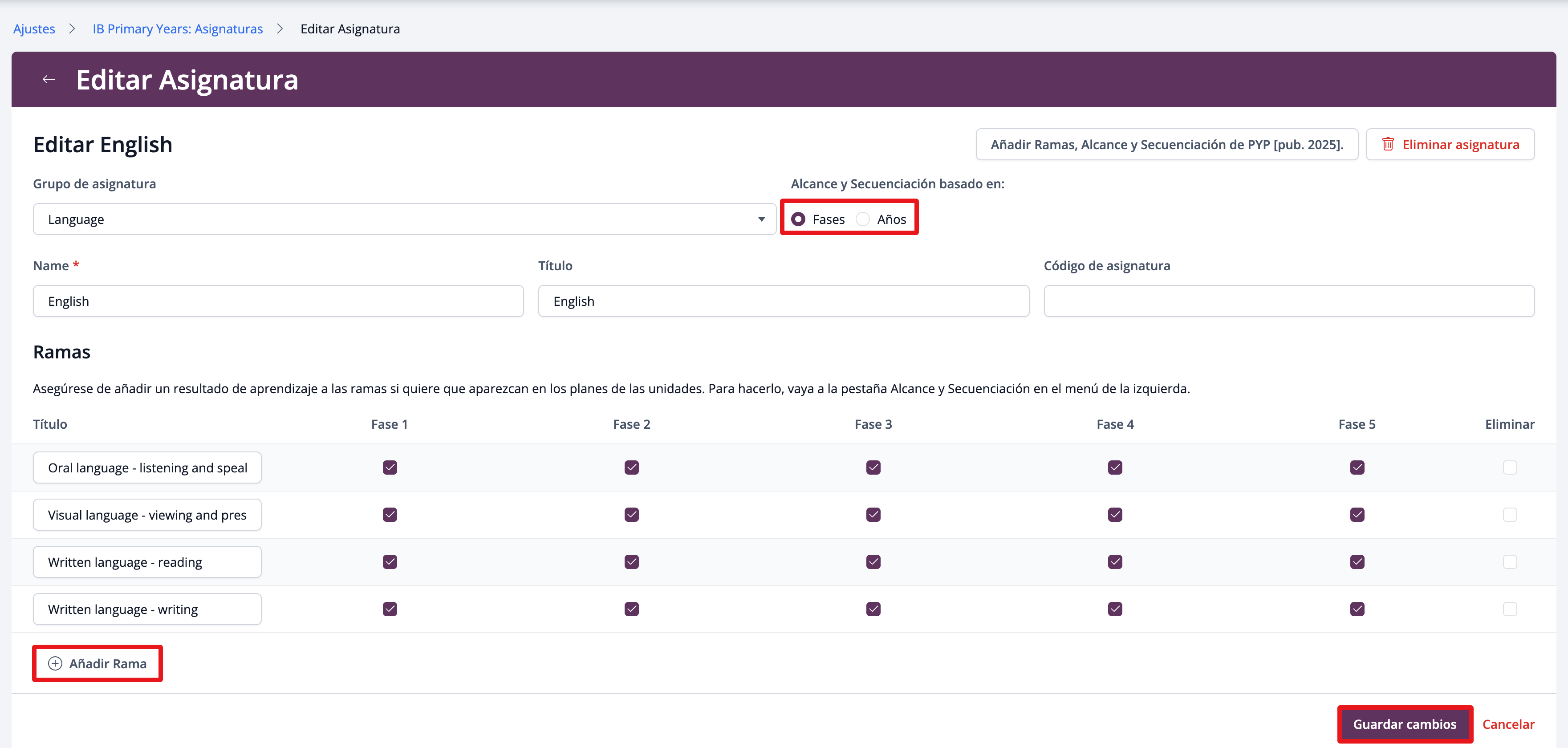This screenshot has width=1568, height=748.
Task: Click Cancelar link
Action: 1508,724
